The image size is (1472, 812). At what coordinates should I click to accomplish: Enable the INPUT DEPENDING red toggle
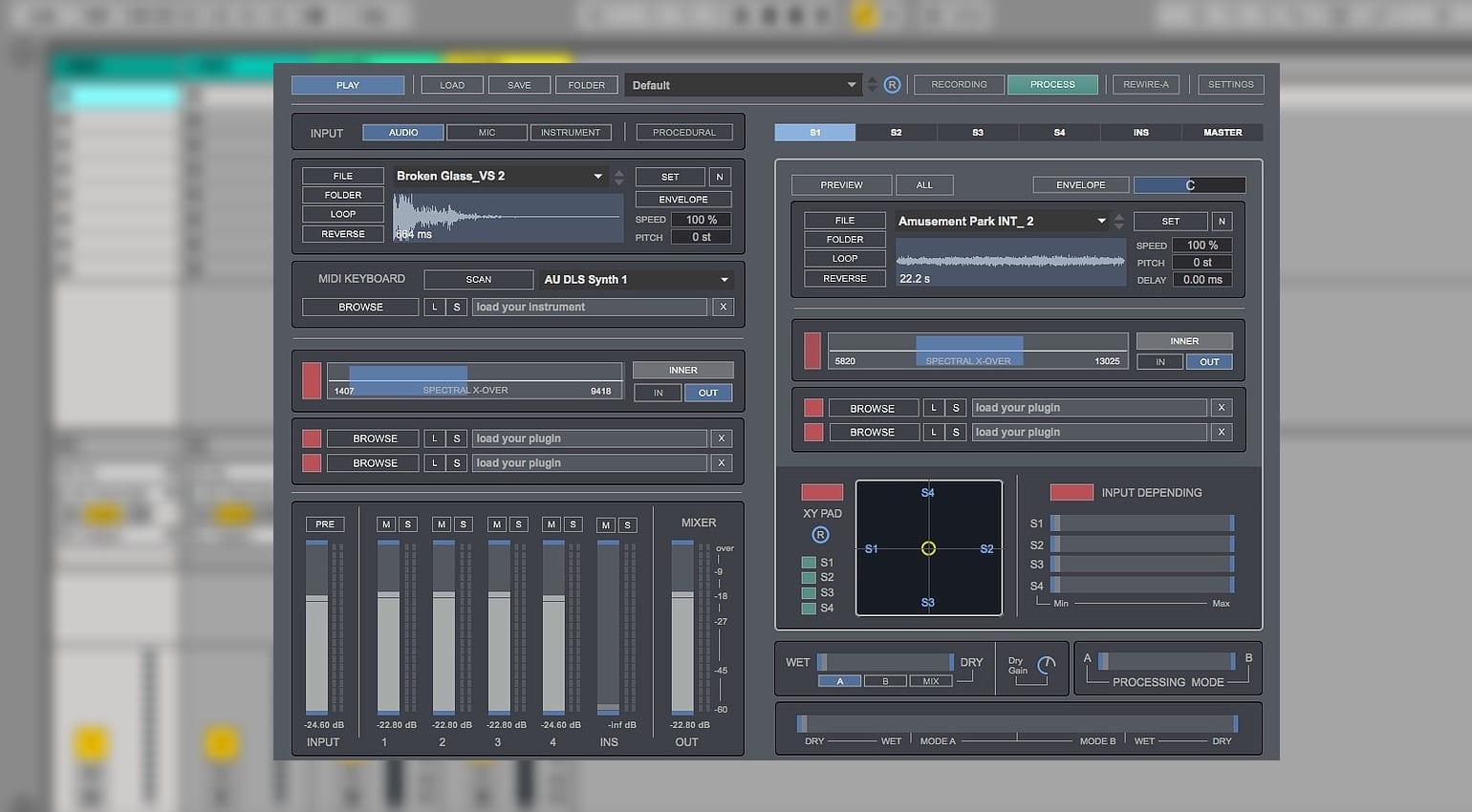1072,492
